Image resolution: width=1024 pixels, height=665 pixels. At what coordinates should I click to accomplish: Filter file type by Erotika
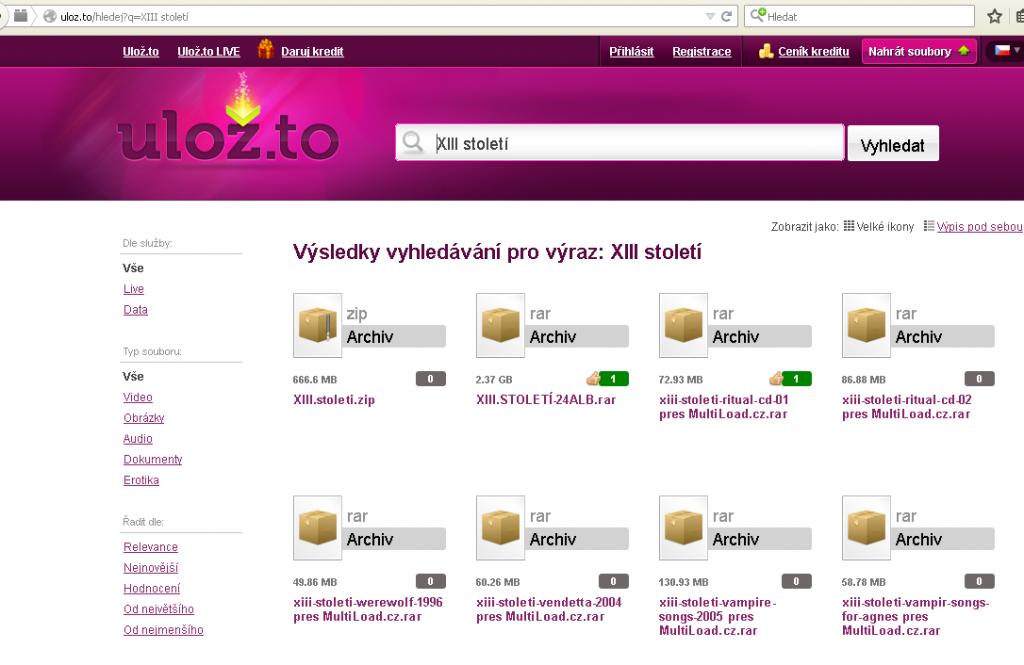(141, 480)
